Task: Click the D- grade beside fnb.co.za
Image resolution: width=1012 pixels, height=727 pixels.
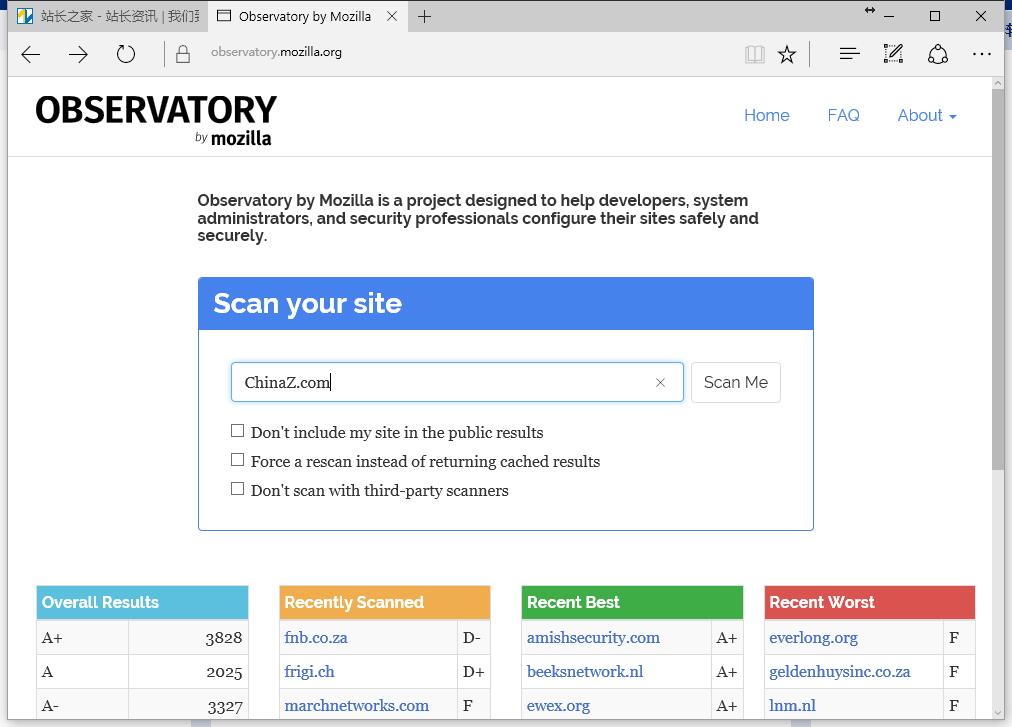Action: 472,638
